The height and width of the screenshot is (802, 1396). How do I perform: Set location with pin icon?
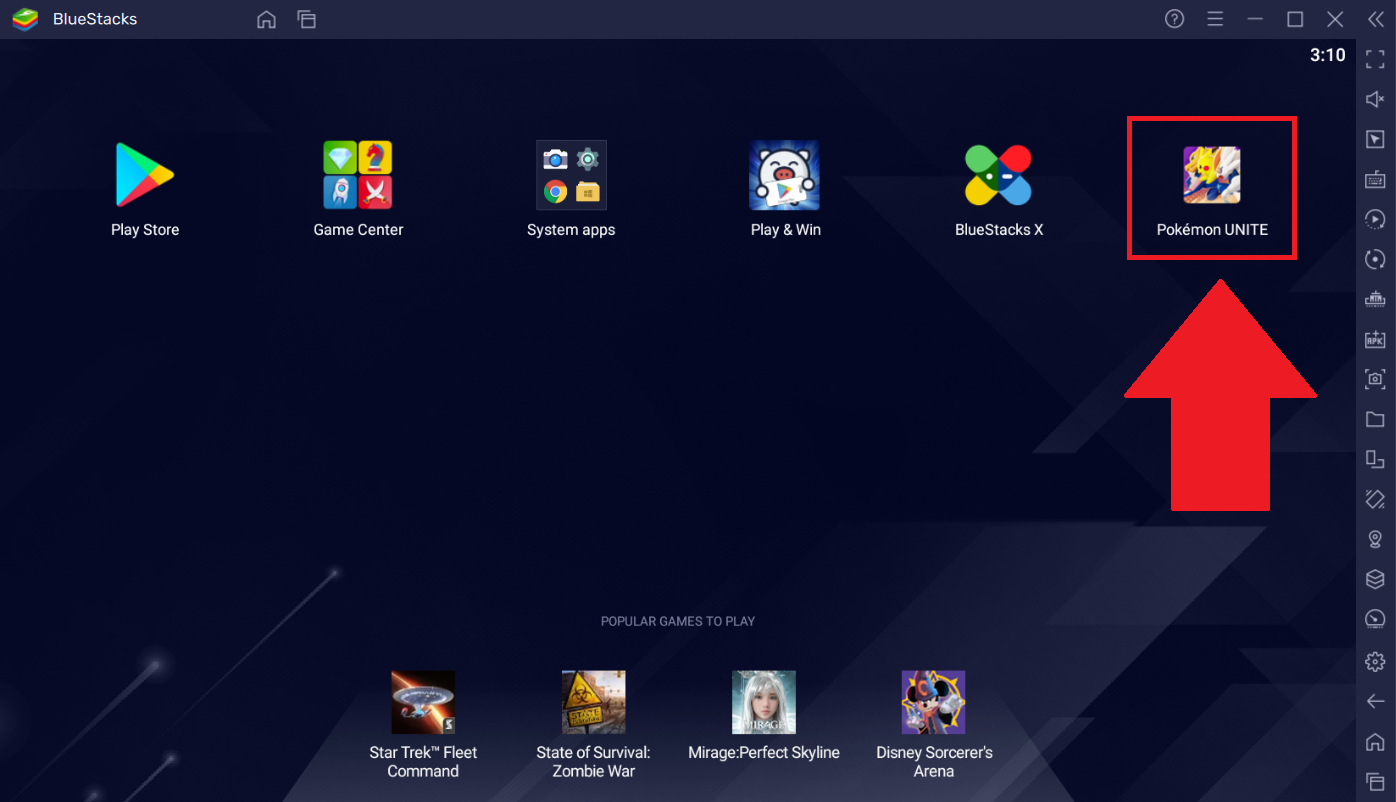1375,539
